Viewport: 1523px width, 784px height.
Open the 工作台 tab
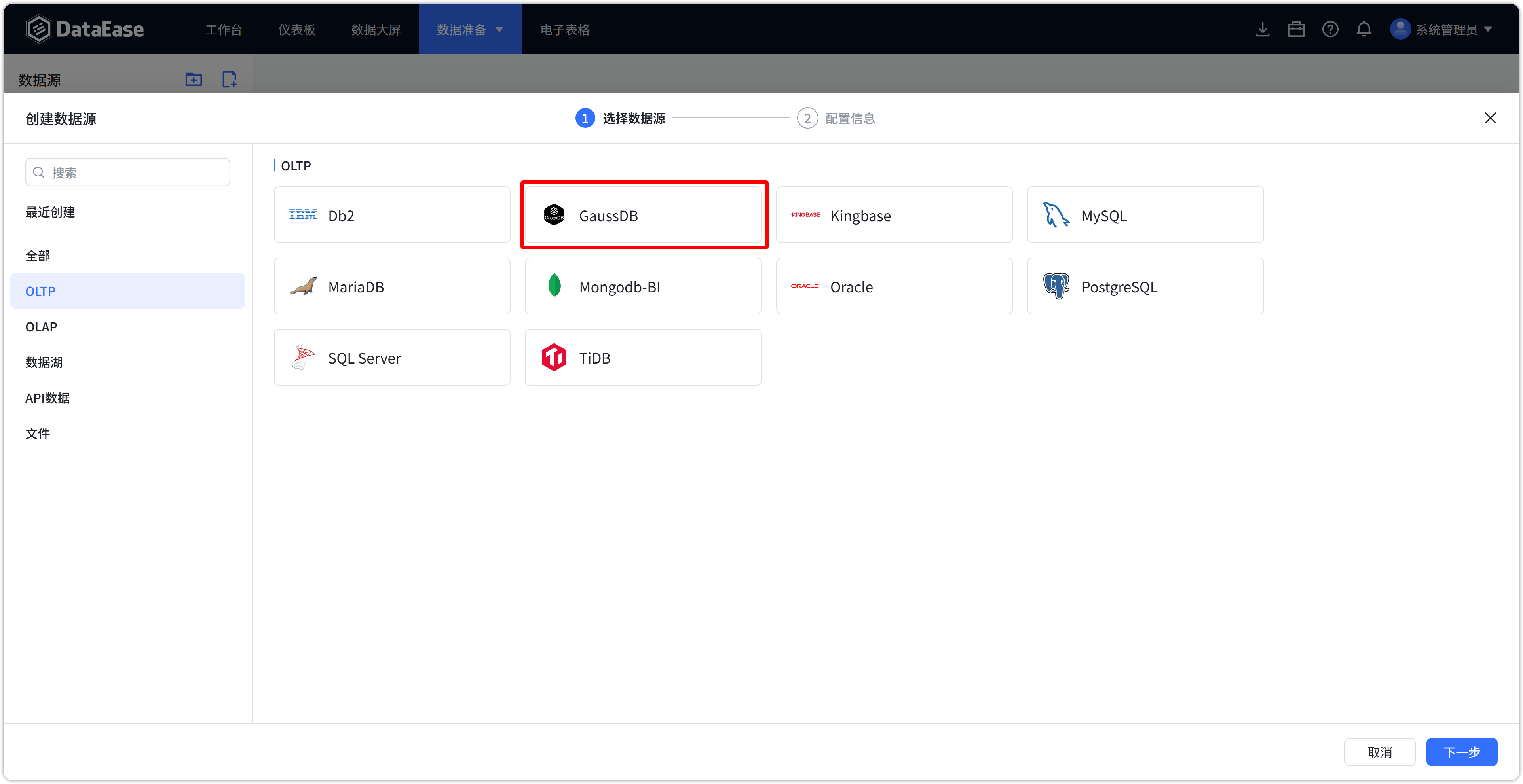coord(224,29)
